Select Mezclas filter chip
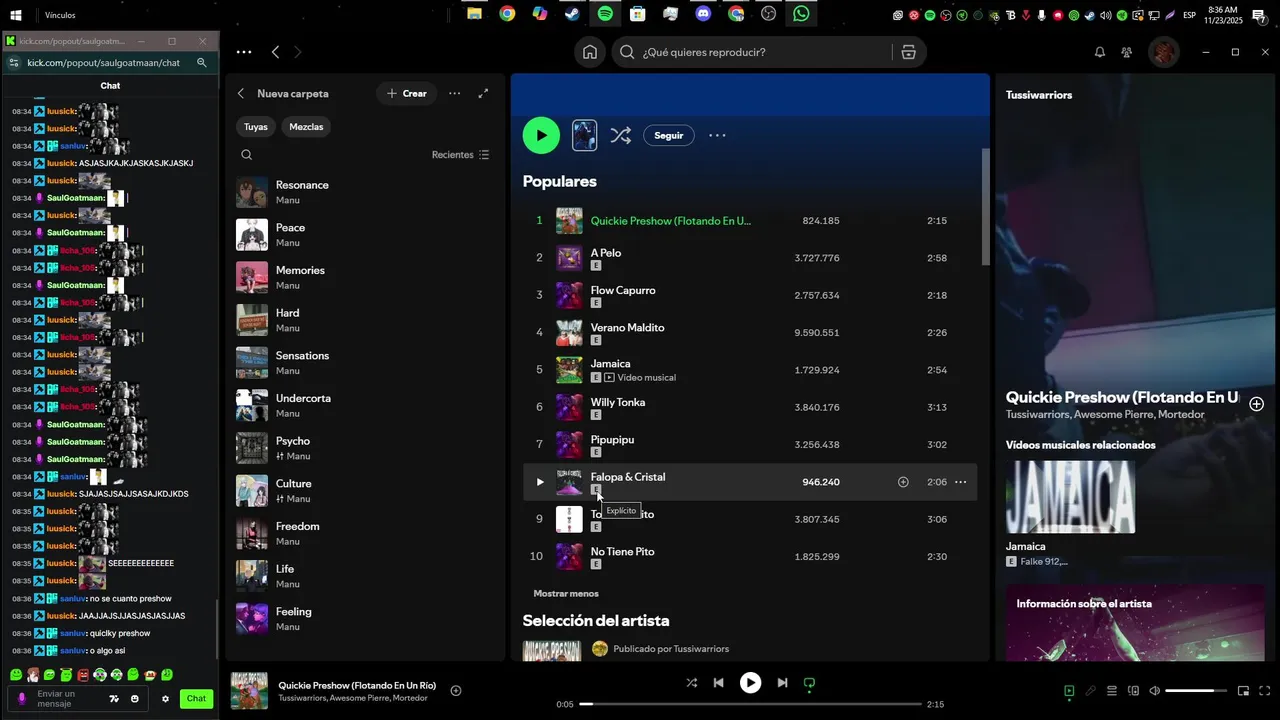This screenshot has height=720, width=1280. point(306,127)
